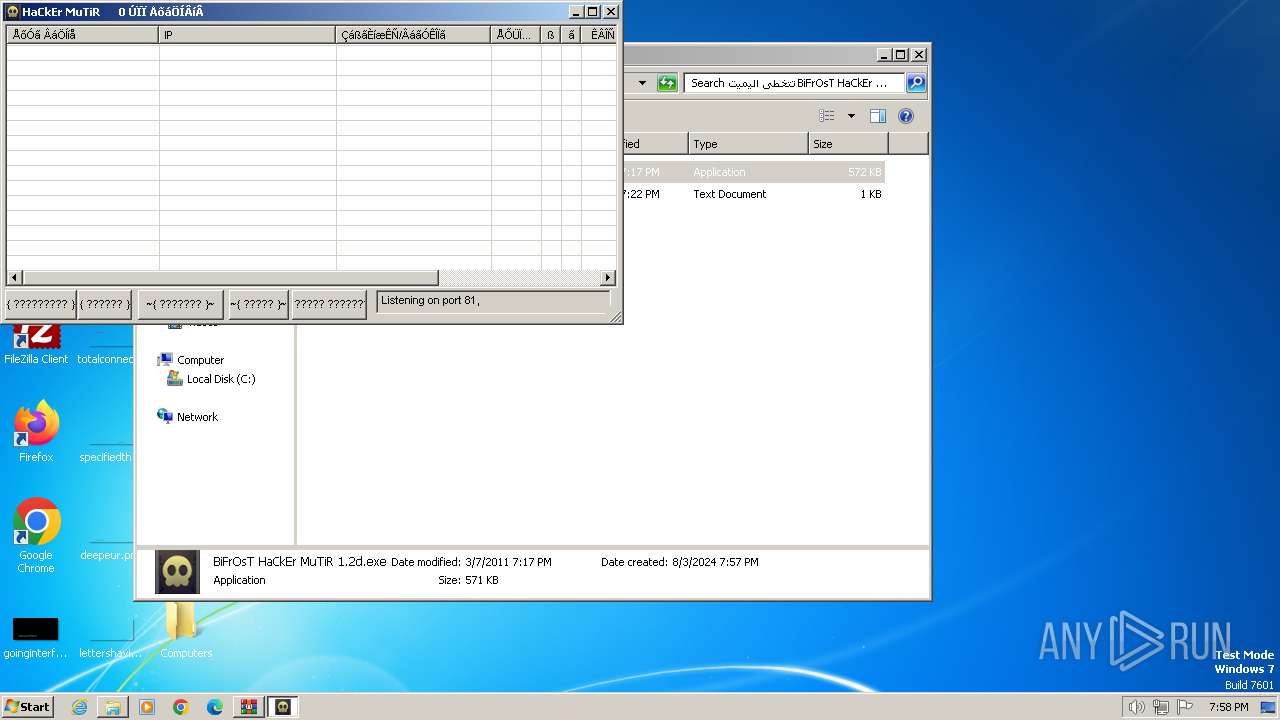
Task: Click the third wide column header in HaCkEr MuTiR
Action: 414,35
